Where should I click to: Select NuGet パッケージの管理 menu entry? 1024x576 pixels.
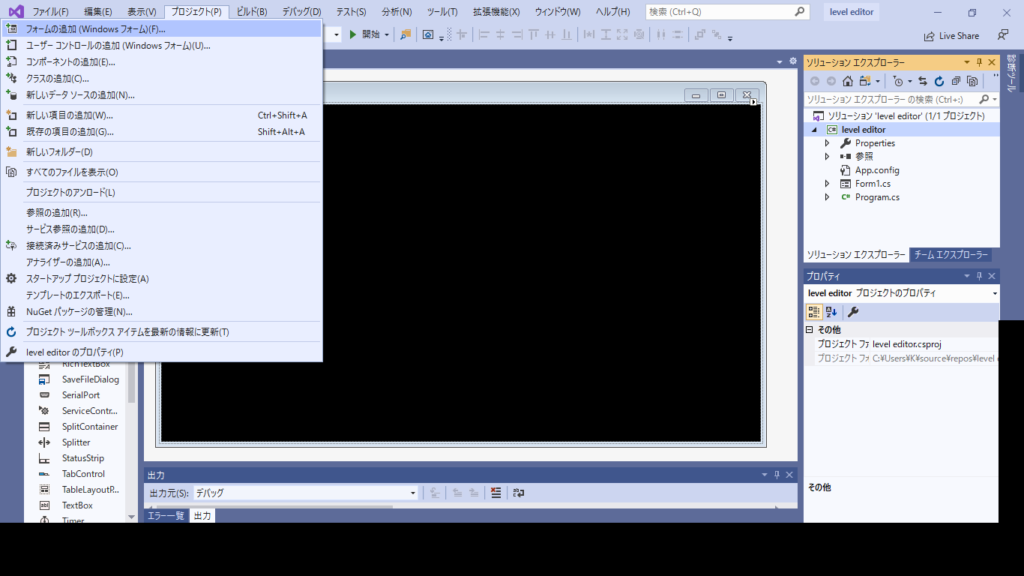pos(79,311)
